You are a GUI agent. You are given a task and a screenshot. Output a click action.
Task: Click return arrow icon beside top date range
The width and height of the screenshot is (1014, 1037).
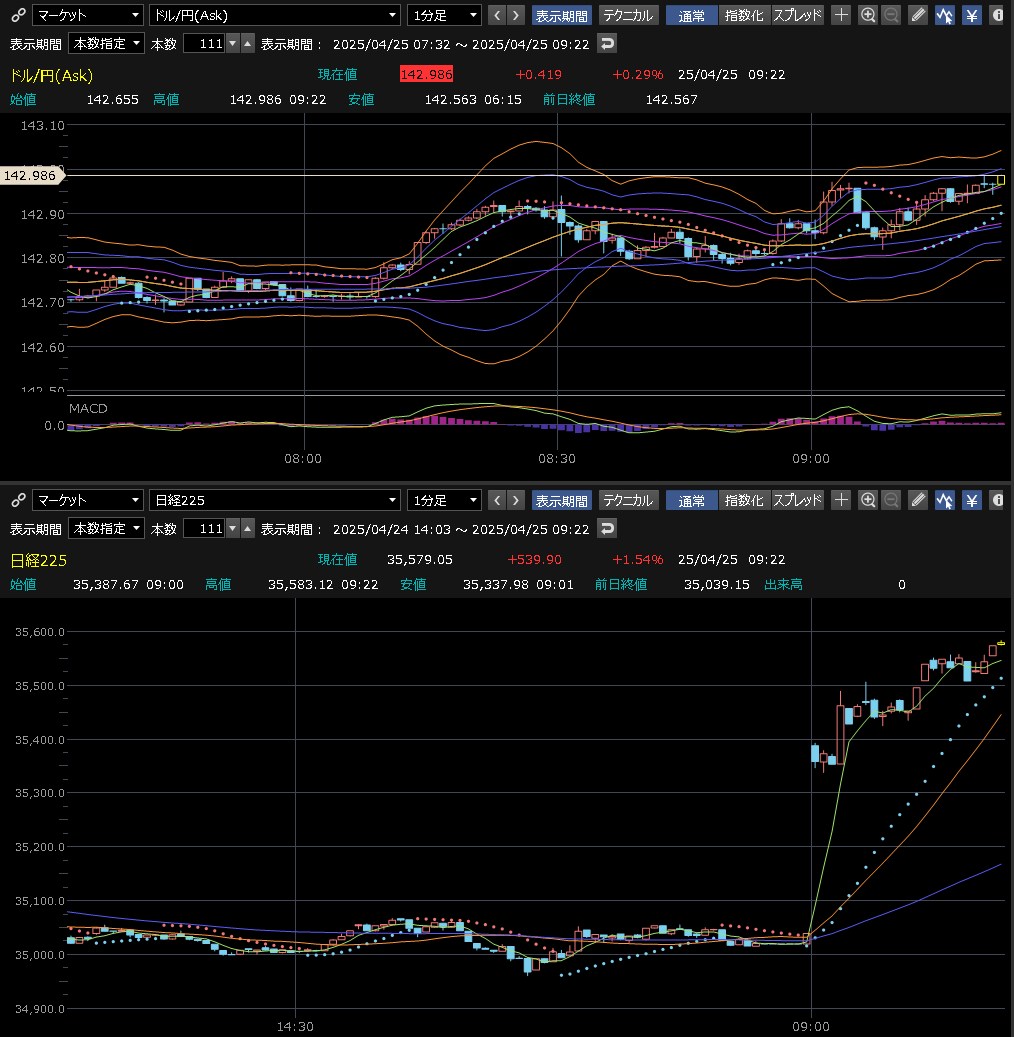pos(607,44)
